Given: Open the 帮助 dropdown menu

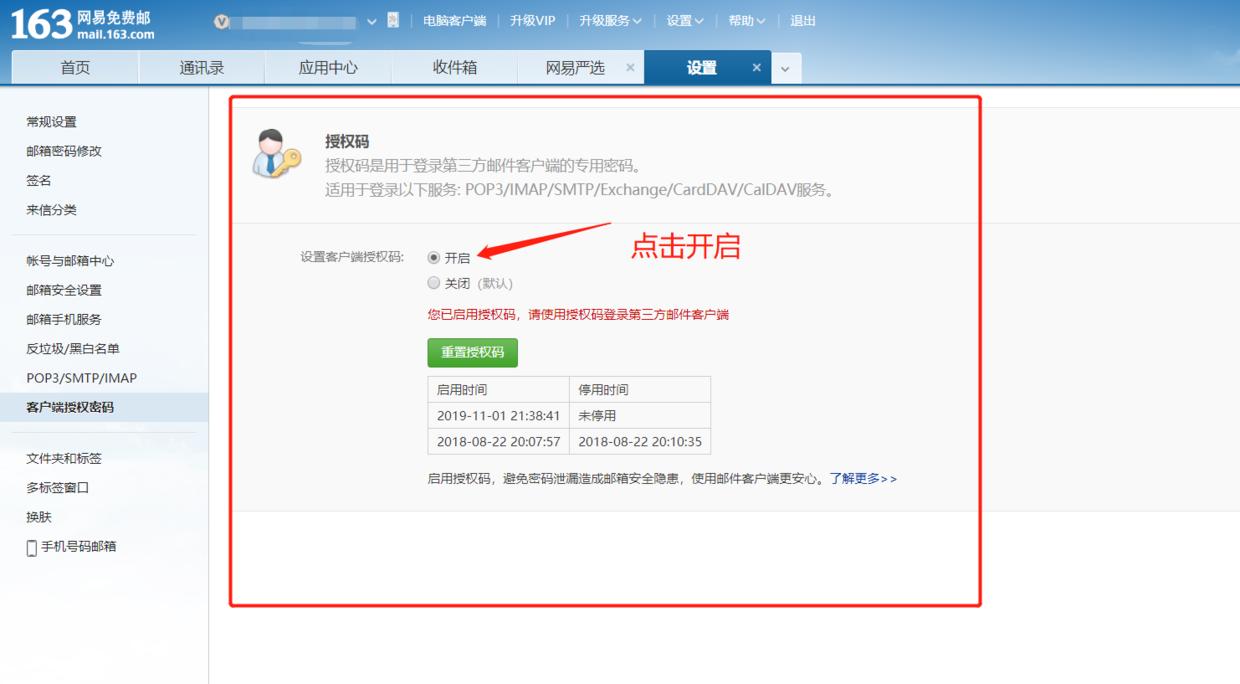Looking at the screenshot, I should point(747,20).
